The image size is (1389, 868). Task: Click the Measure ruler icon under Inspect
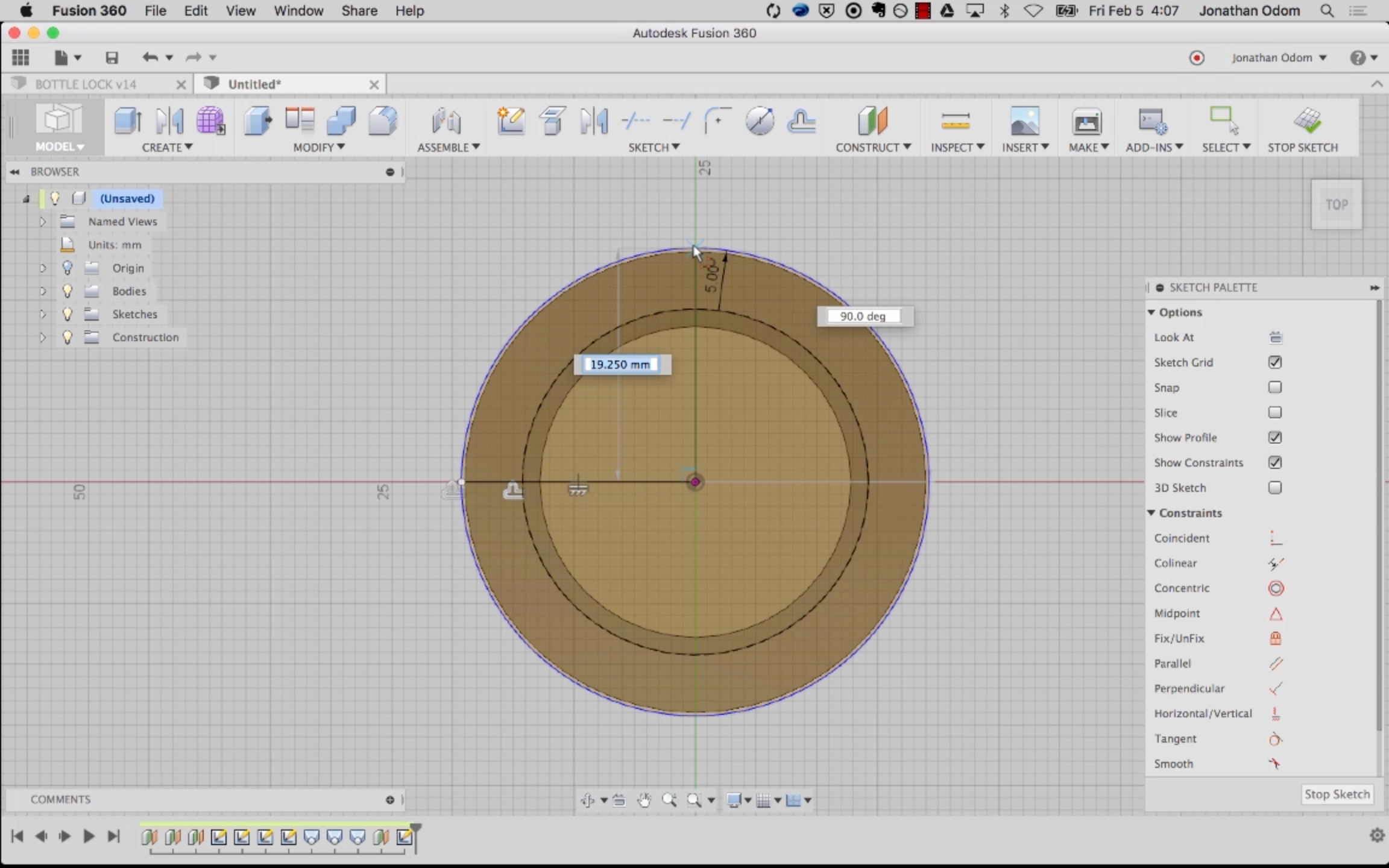(955, 121)
